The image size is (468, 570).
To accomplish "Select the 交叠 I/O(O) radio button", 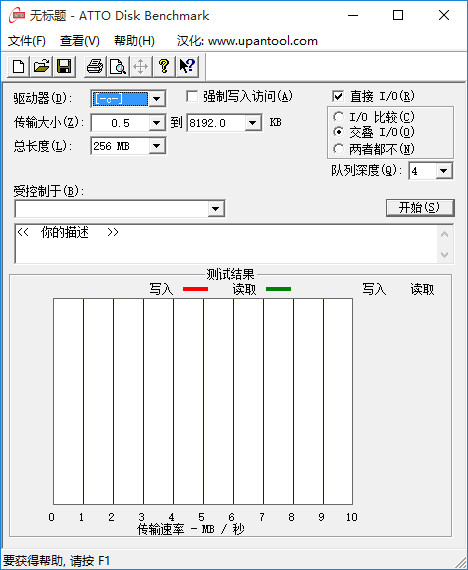I will click(338, 132).
